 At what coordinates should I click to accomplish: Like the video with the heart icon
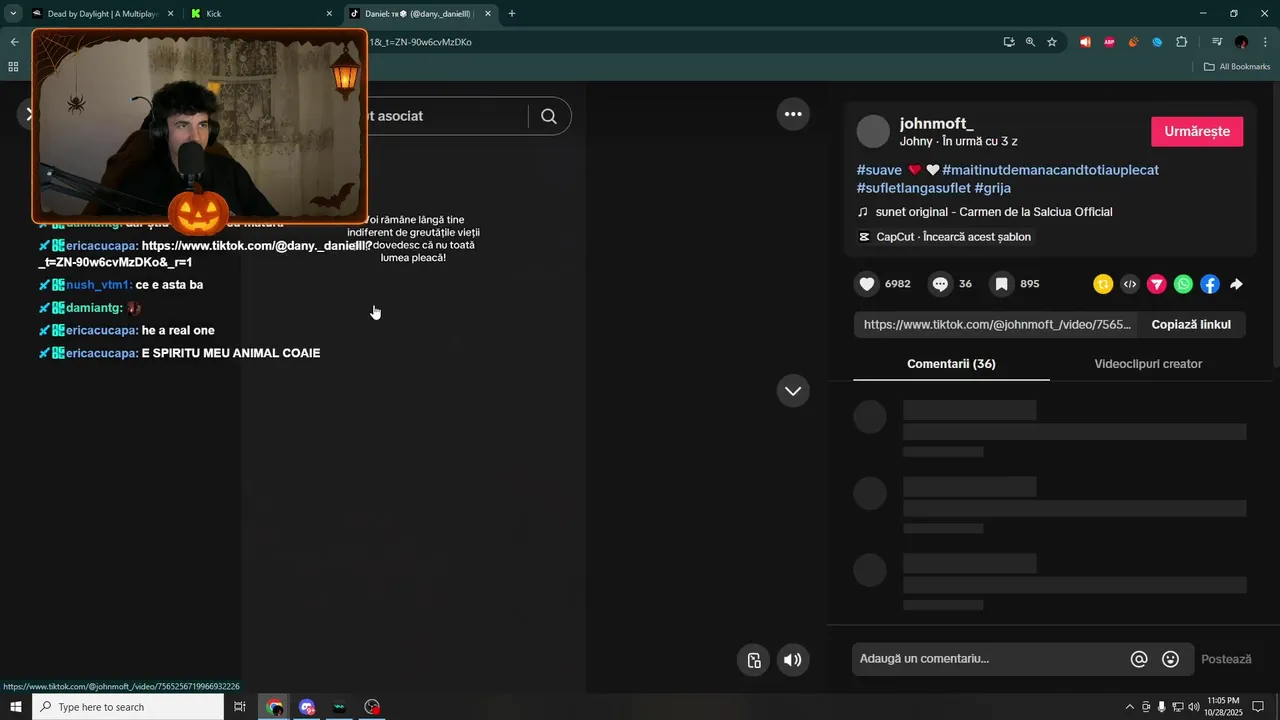click(x=867, y=284)
